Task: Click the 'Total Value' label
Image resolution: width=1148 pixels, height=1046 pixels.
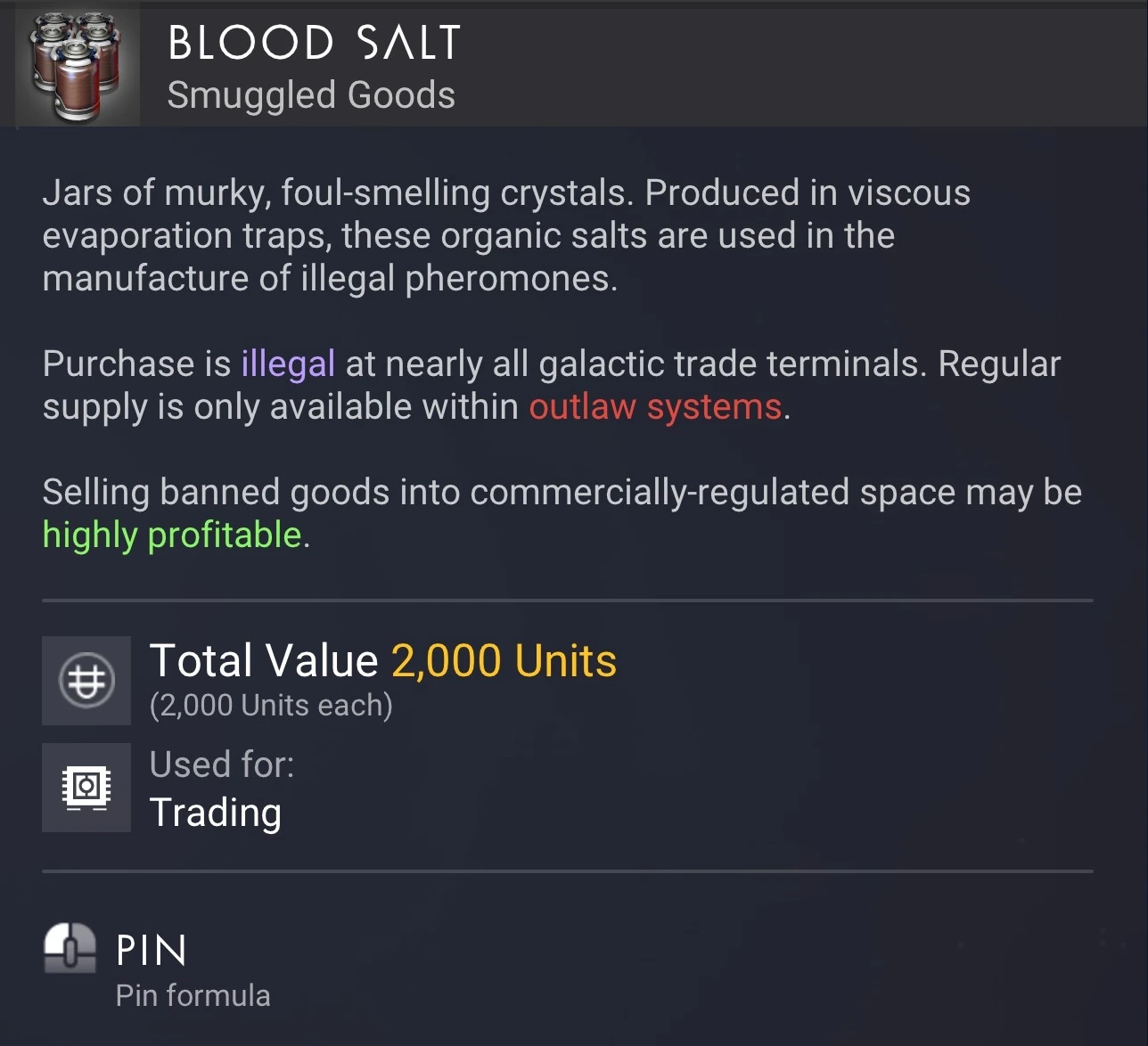Action: tap(264, 661)
